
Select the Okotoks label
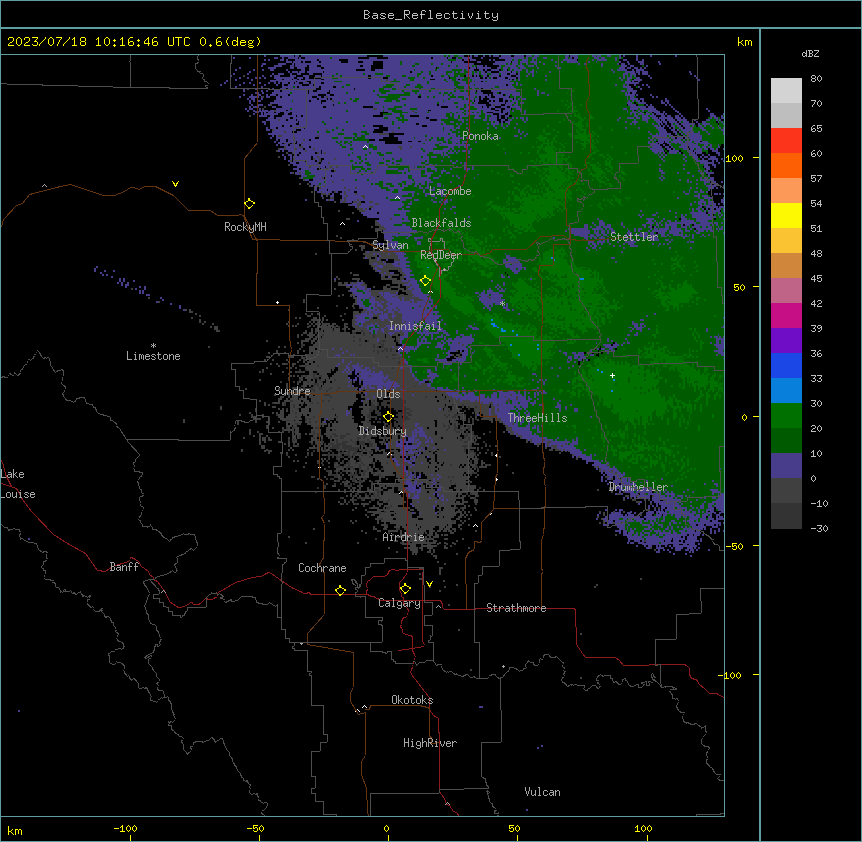click(412, 700)
